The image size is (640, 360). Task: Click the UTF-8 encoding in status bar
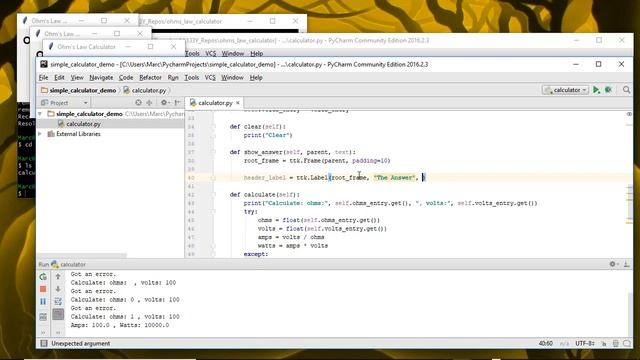click(x=584, y=344)
